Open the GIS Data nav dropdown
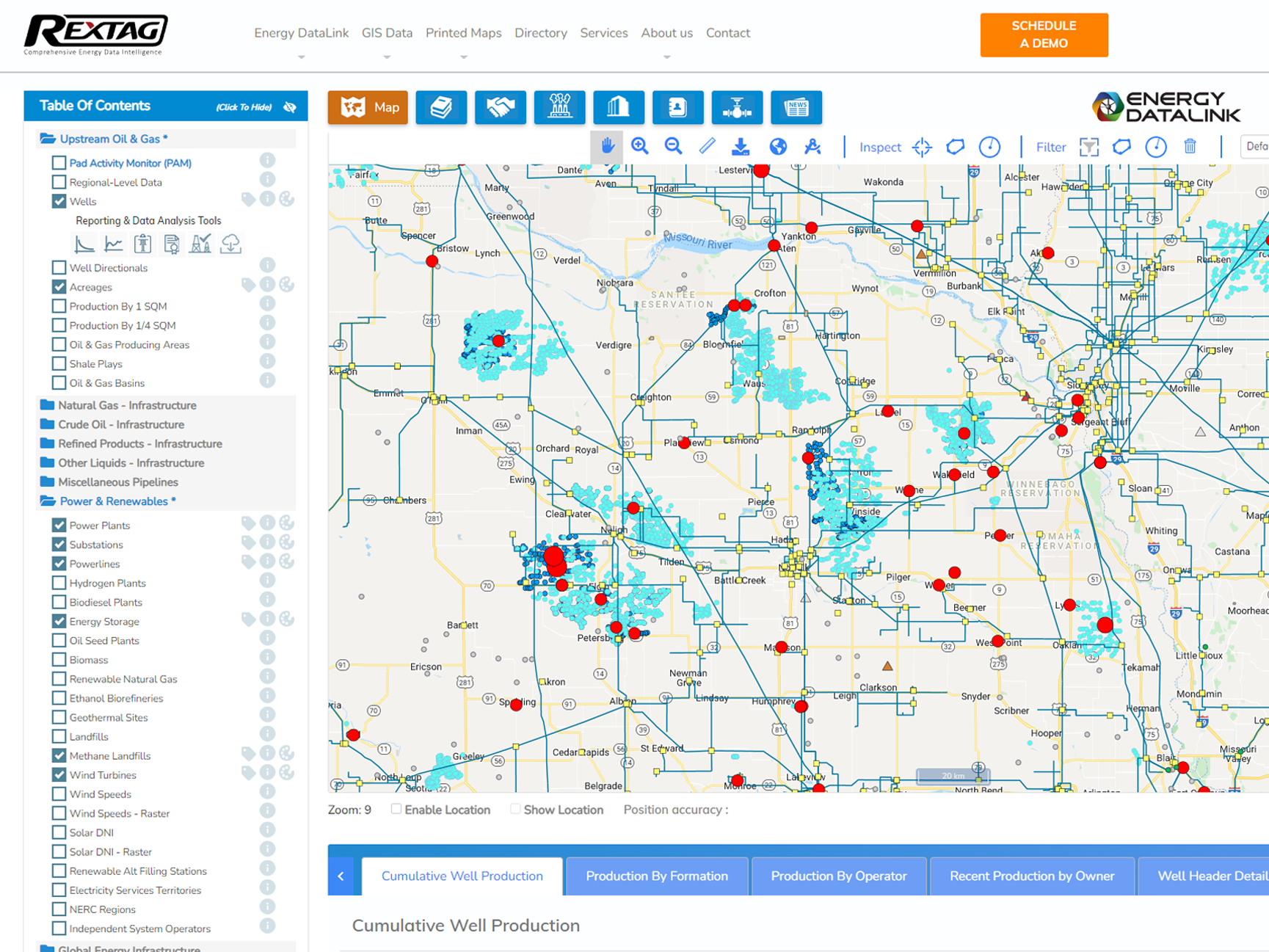Image resolution: width=1269 pixels, height=952 pixels. (x=387, y=34)
